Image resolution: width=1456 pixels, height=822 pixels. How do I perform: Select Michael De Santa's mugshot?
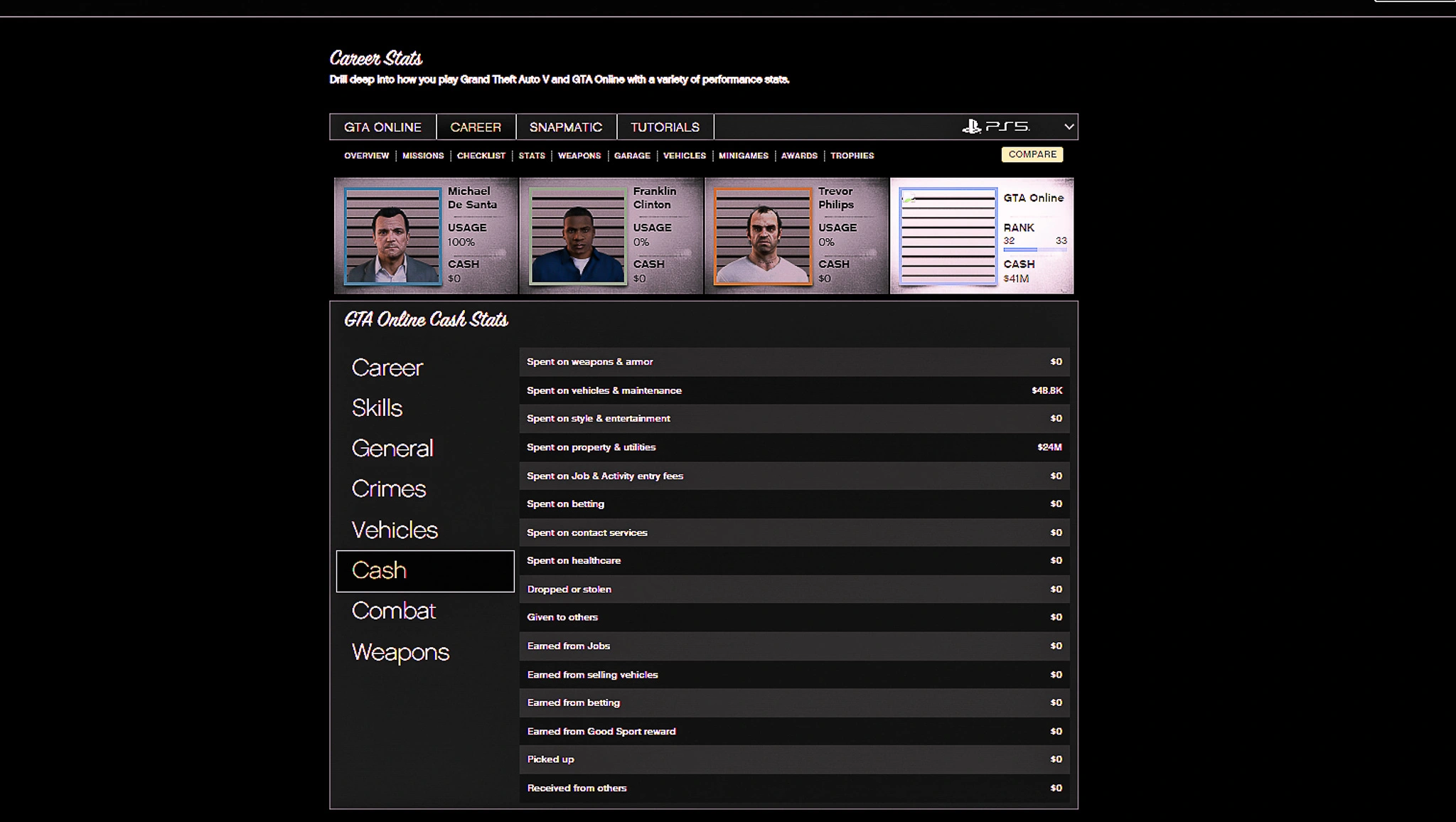[392, 235]
